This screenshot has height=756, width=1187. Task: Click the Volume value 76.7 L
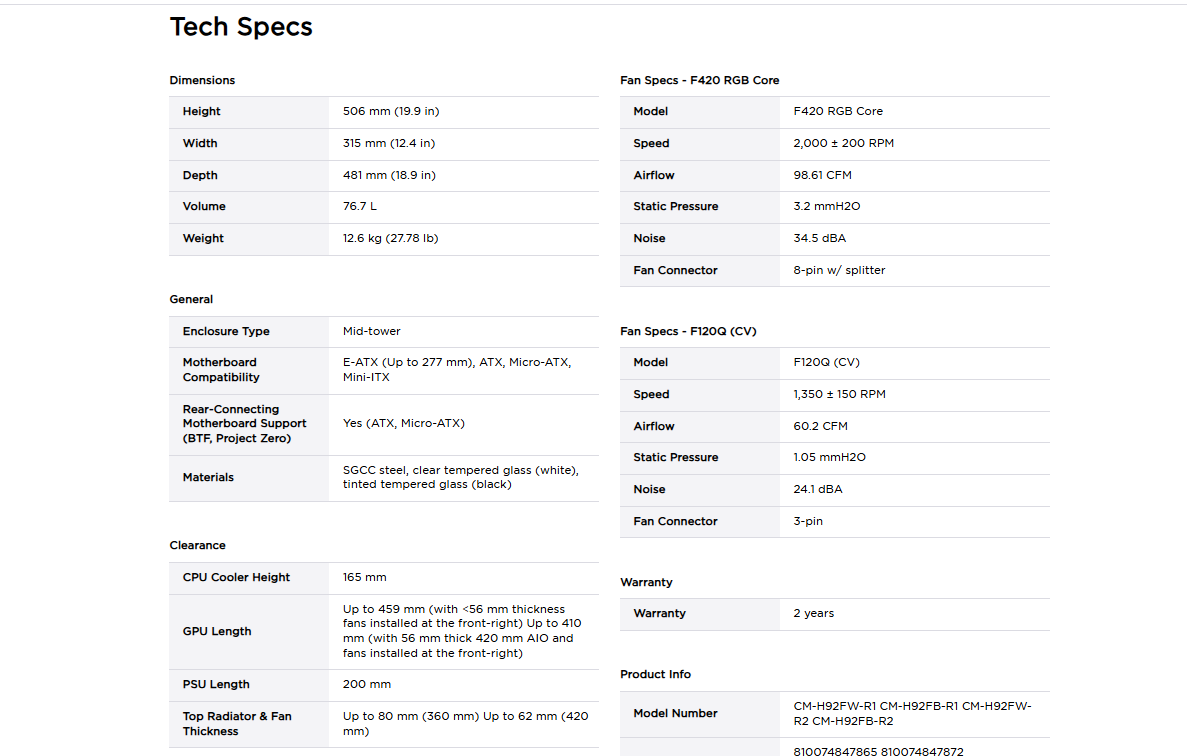(x=360, y=207)
